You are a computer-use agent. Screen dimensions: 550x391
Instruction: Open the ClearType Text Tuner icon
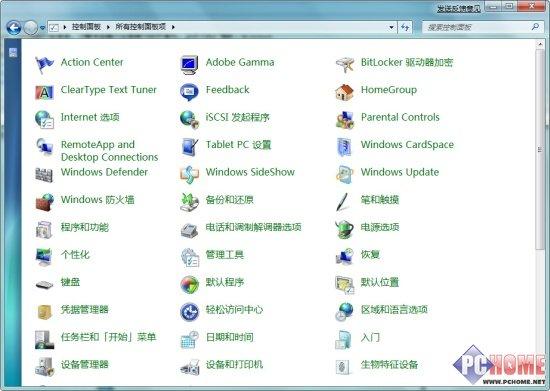pos(44,92)
